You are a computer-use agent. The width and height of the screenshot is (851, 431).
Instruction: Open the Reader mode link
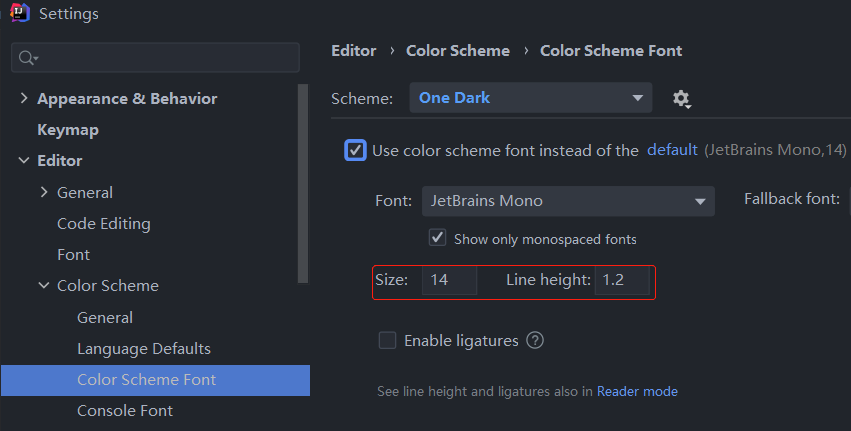click(x=637, y=391)
